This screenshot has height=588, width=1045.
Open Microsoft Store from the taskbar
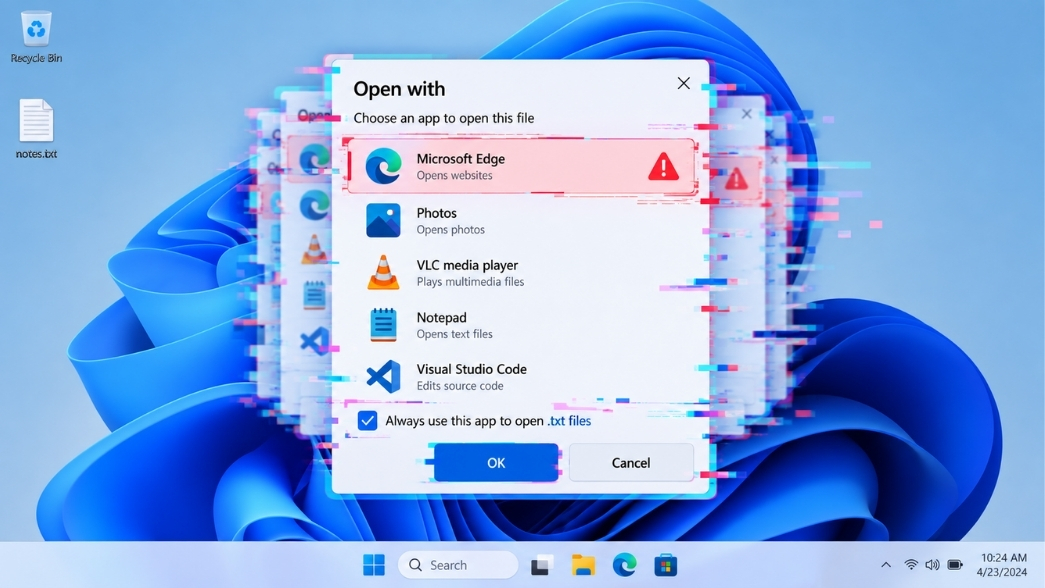pyautogui.click(x=665, y=565)
